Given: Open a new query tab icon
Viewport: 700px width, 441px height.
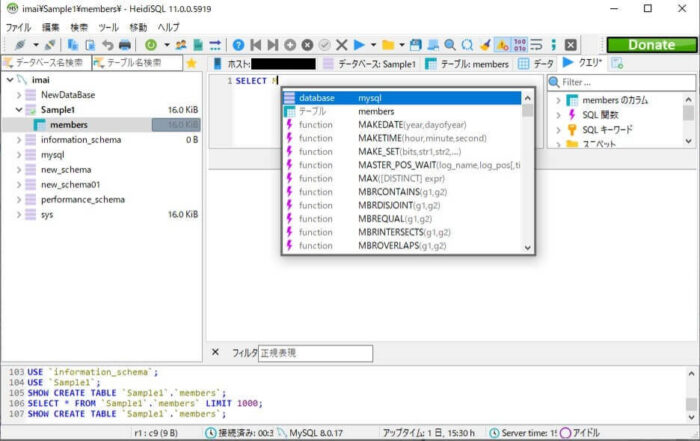Looking at the screenshot, I should (x=617, y=63).
